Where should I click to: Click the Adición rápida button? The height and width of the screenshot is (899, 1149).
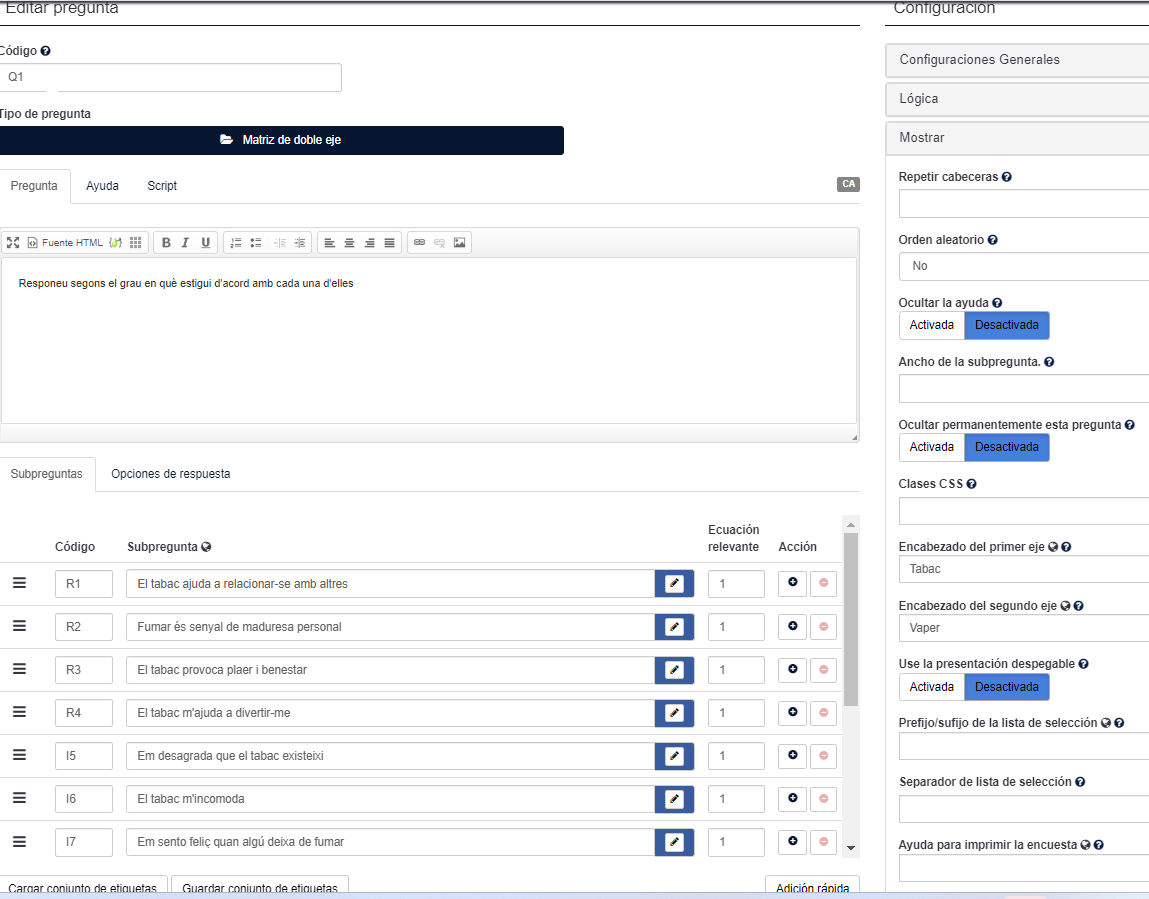point(811,887)
